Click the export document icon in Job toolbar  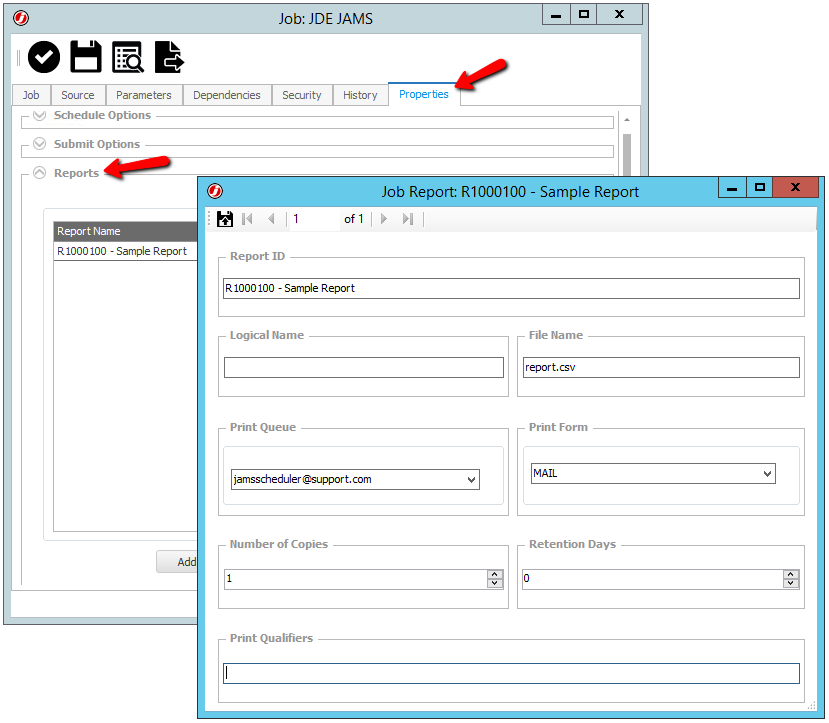click(169, 57)
